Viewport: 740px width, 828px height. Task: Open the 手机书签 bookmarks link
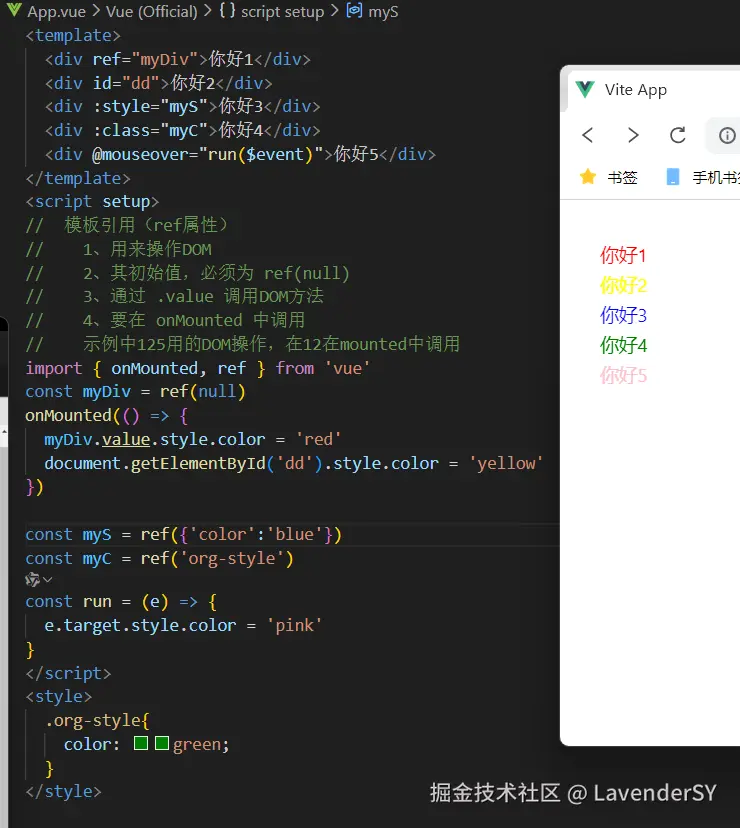click(x=715, y=177)
